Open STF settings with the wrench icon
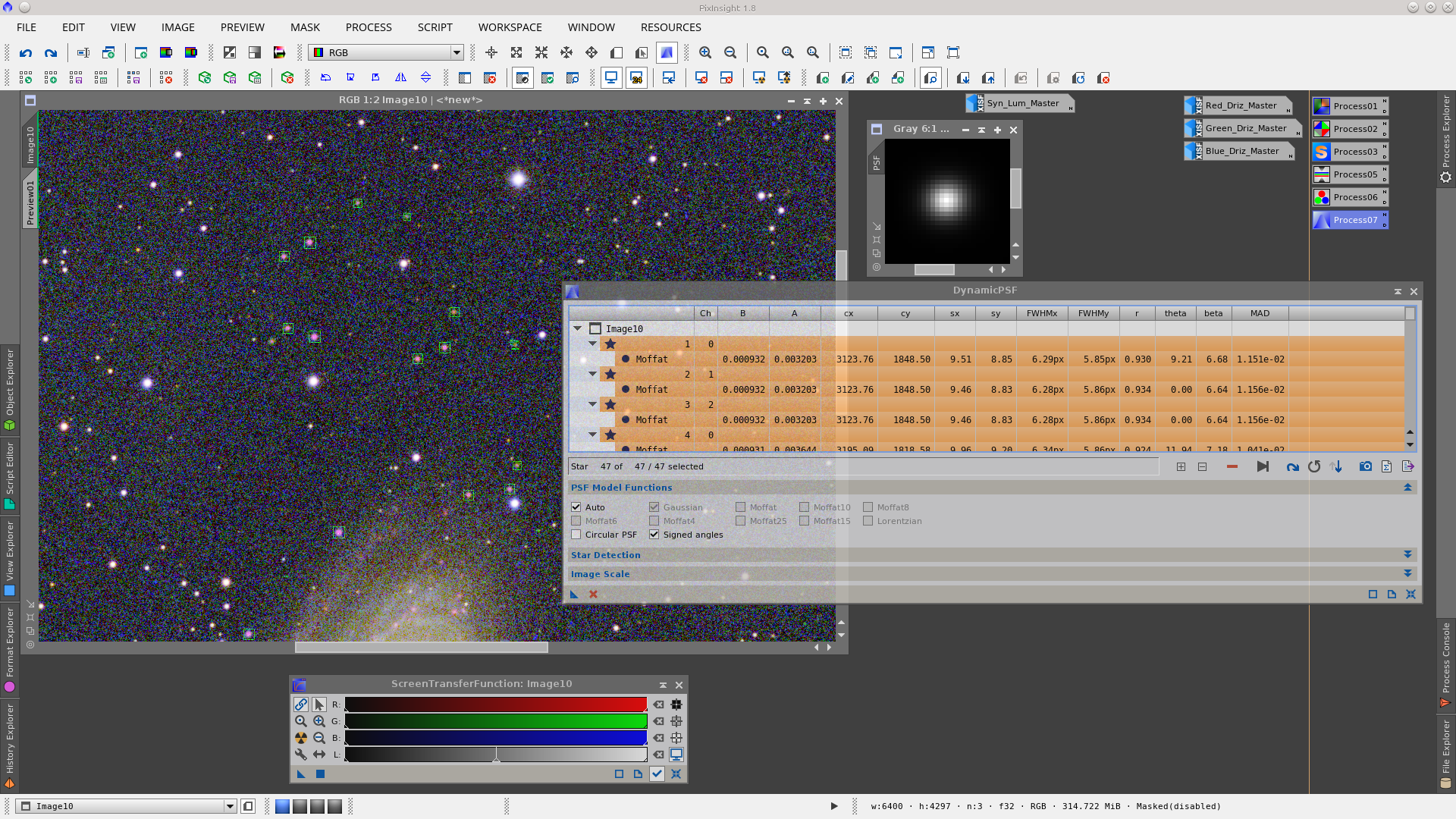1456x819 pixels. 301,755
